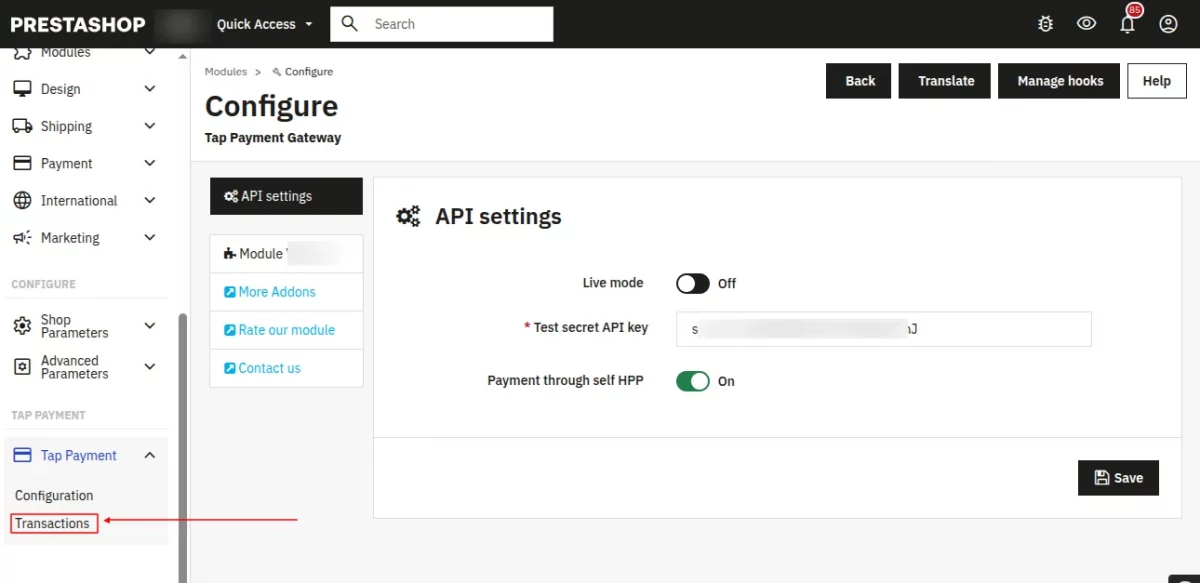Open Shipping in the sidebar menu
The width and height of the screenshot is (1200, 583).
[x=66, y=126]
